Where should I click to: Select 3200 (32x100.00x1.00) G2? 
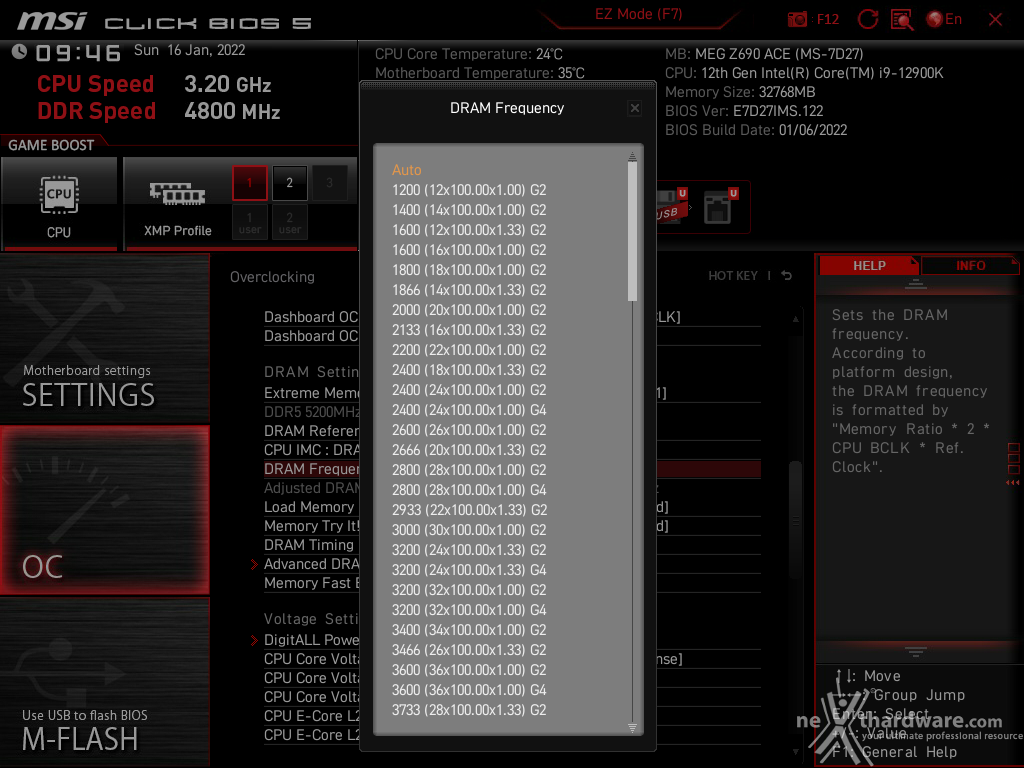[x=469, y=590]
